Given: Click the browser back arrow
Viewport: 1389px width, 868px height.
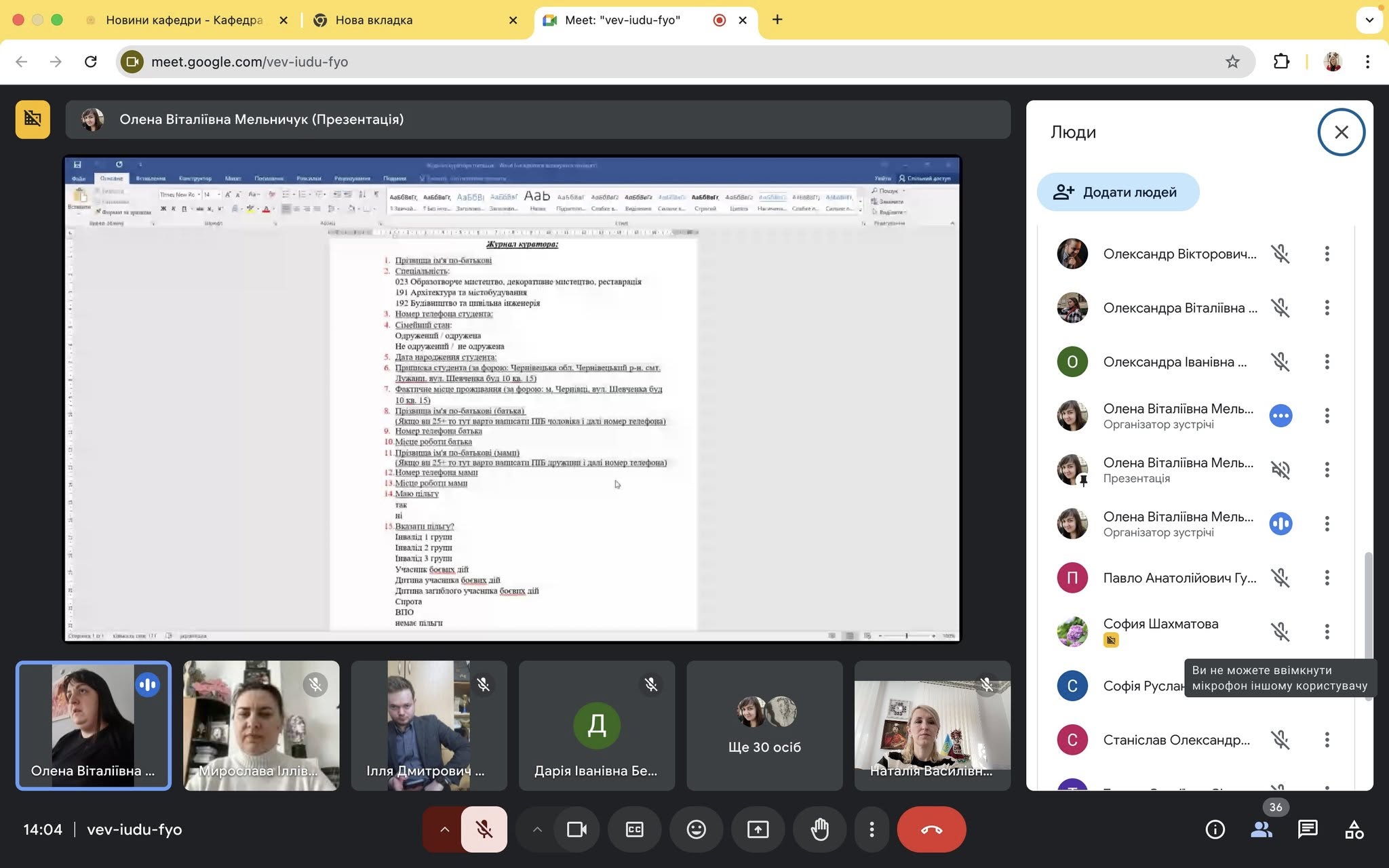Looking at the screenshot, I should [22, 62].
